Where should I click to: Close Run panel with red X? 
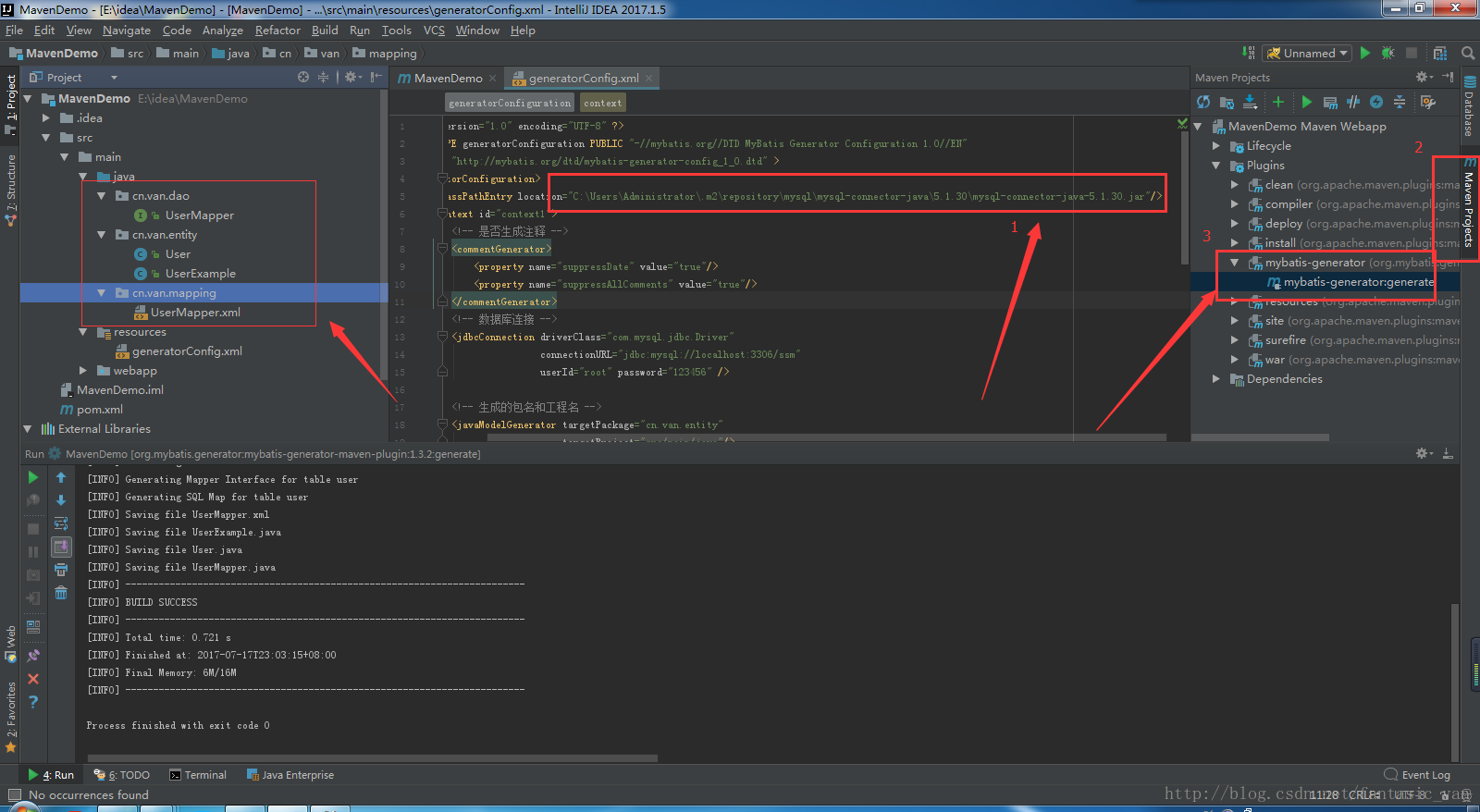tap(33, 679)
